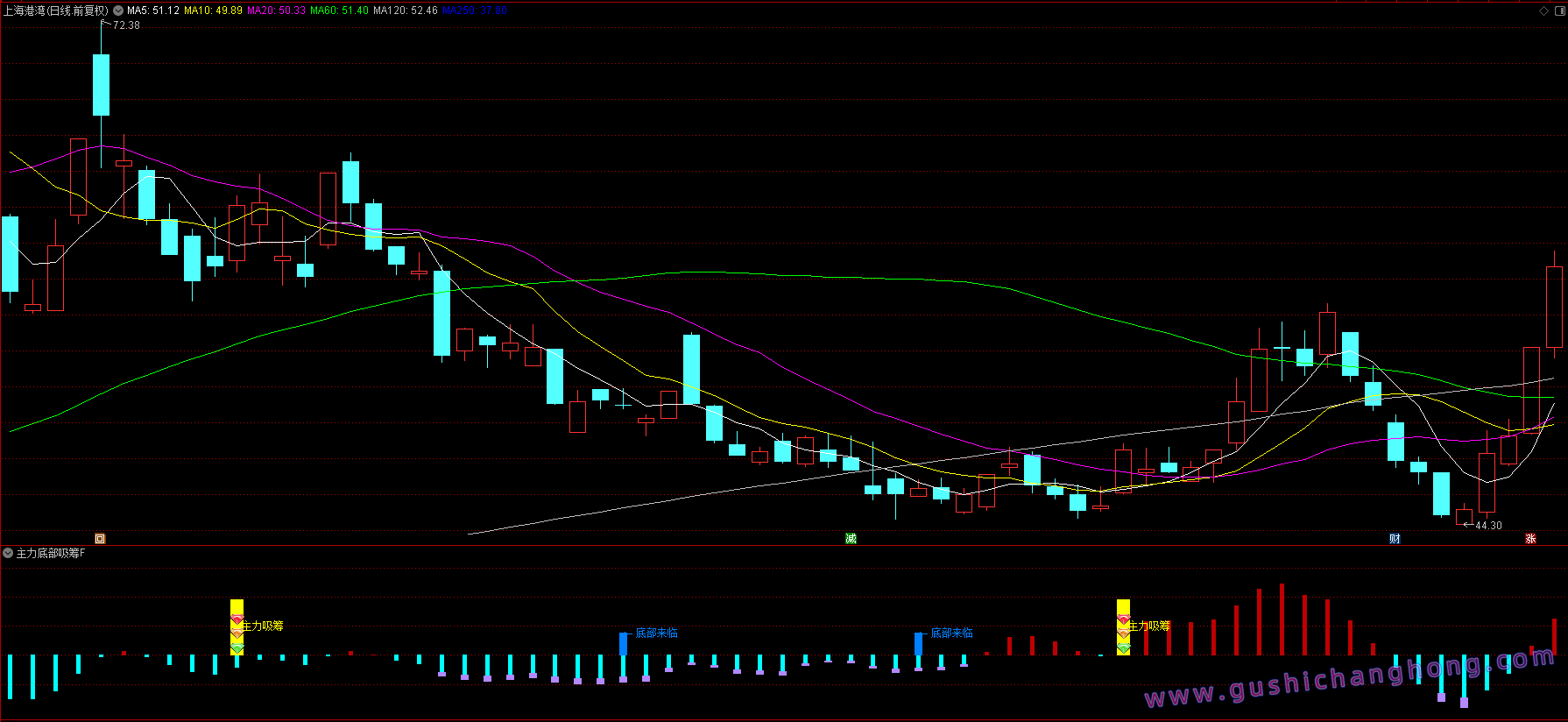Open the red 涨 event marker
This screenshot has height=722, width=1568.
[1530, 539]
